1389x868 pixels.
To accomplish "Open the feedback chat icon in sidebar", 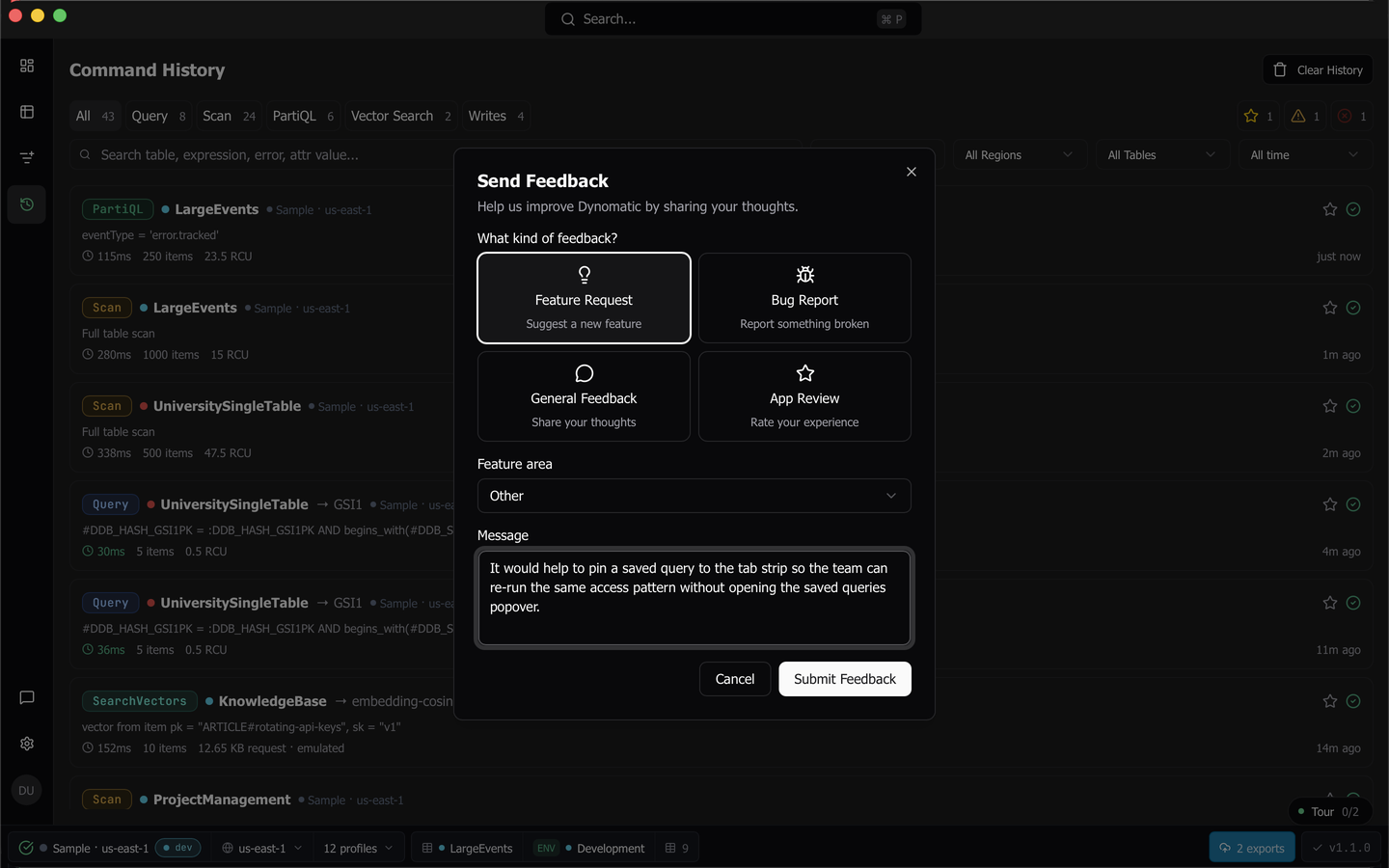I will [x=27, y=697].
